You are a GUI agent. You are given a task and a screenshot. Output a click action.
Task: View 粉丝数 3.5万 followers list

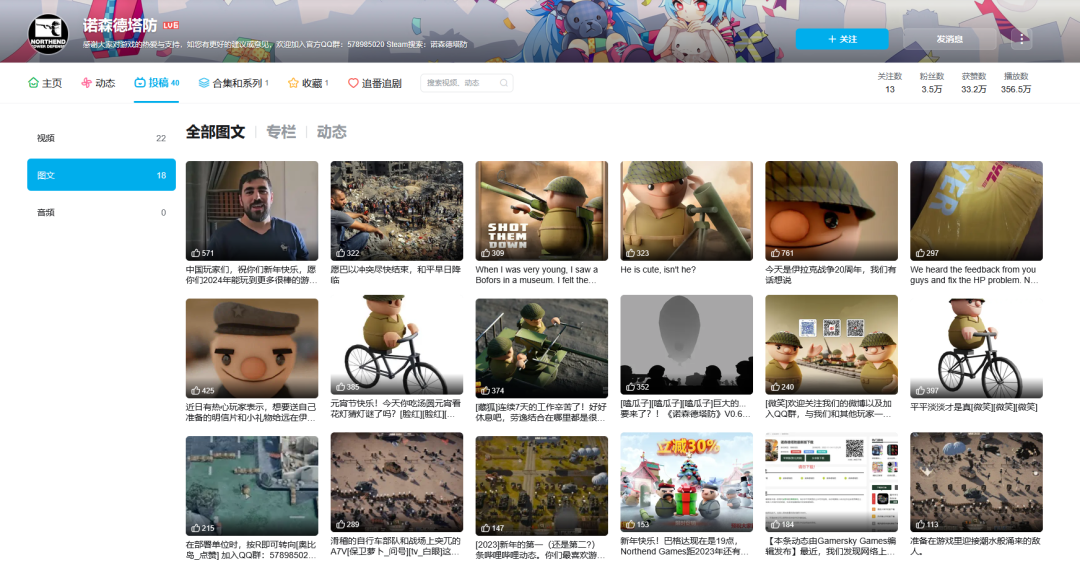(x=932, y=83)
